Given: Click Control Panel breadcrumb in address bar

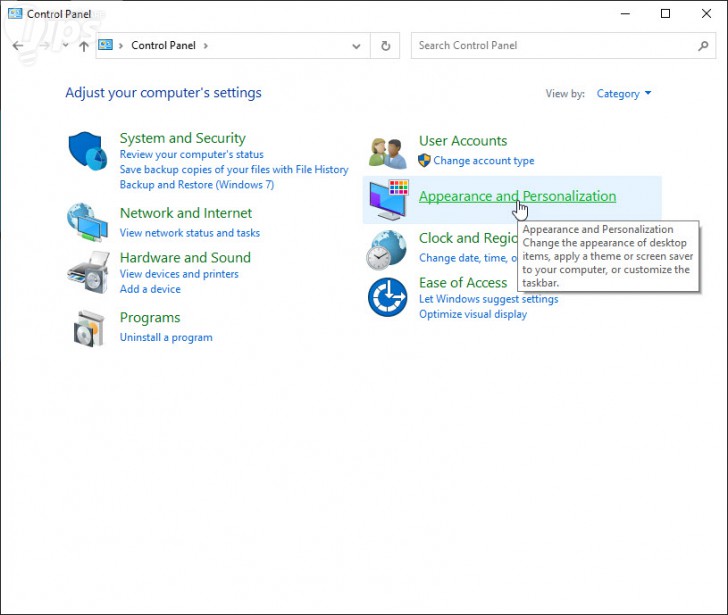Looking at the screenshot, I should [163, 45].
